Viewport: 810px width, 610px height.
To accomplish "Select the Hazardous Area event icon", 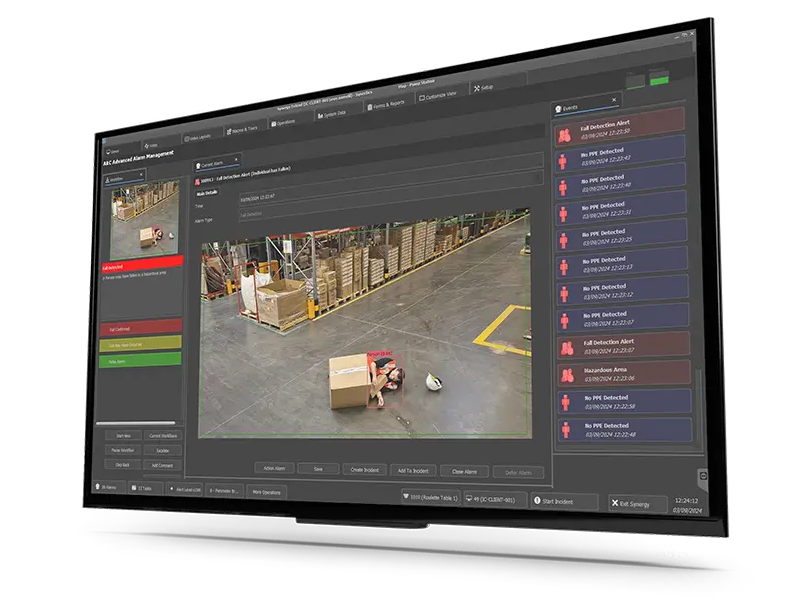I will tap(564, 373).
